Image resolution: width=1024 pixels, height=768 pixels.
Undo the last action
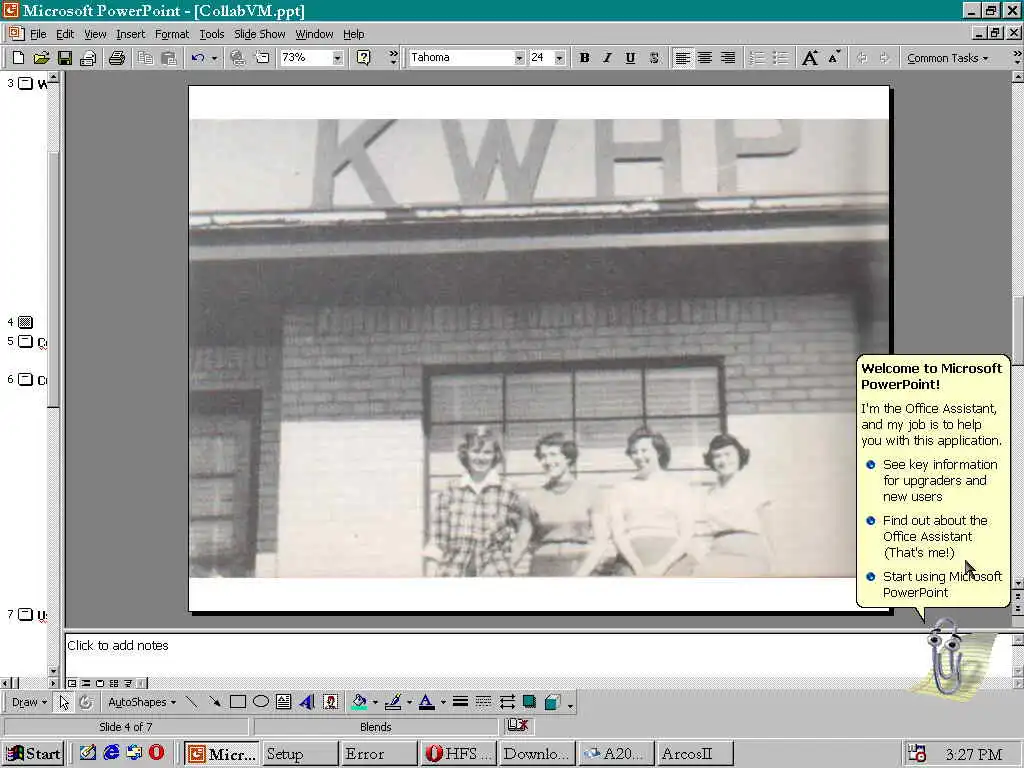coord(198,58)
